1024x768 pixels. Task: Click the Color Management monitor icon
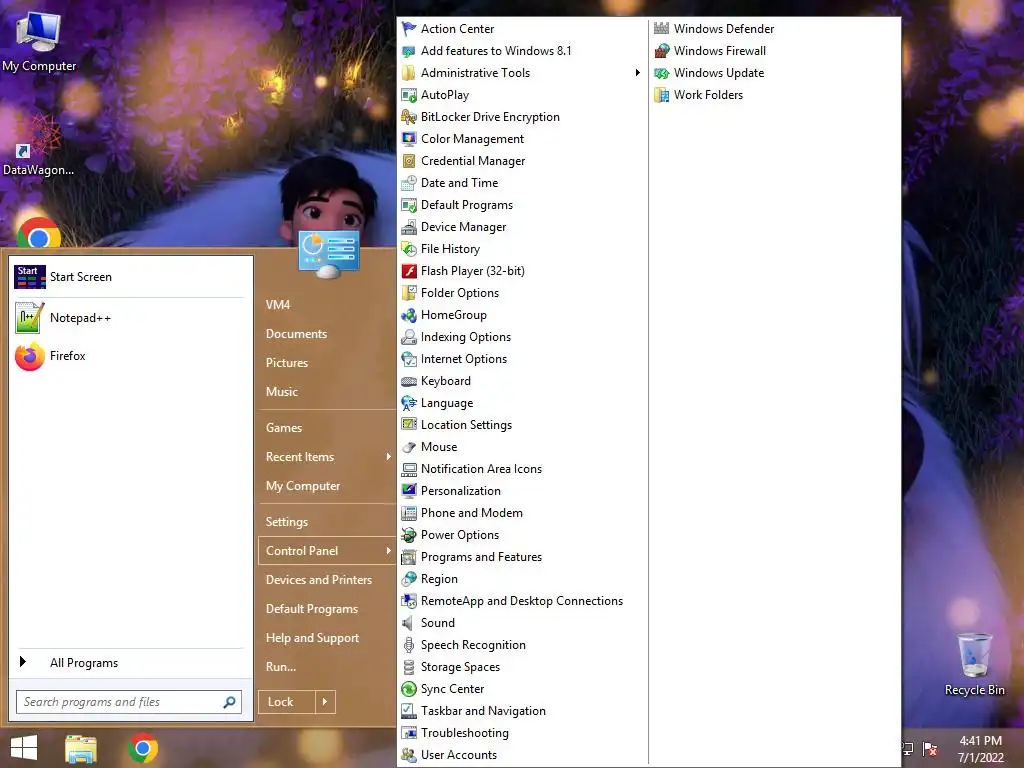(x=409, y=139)
